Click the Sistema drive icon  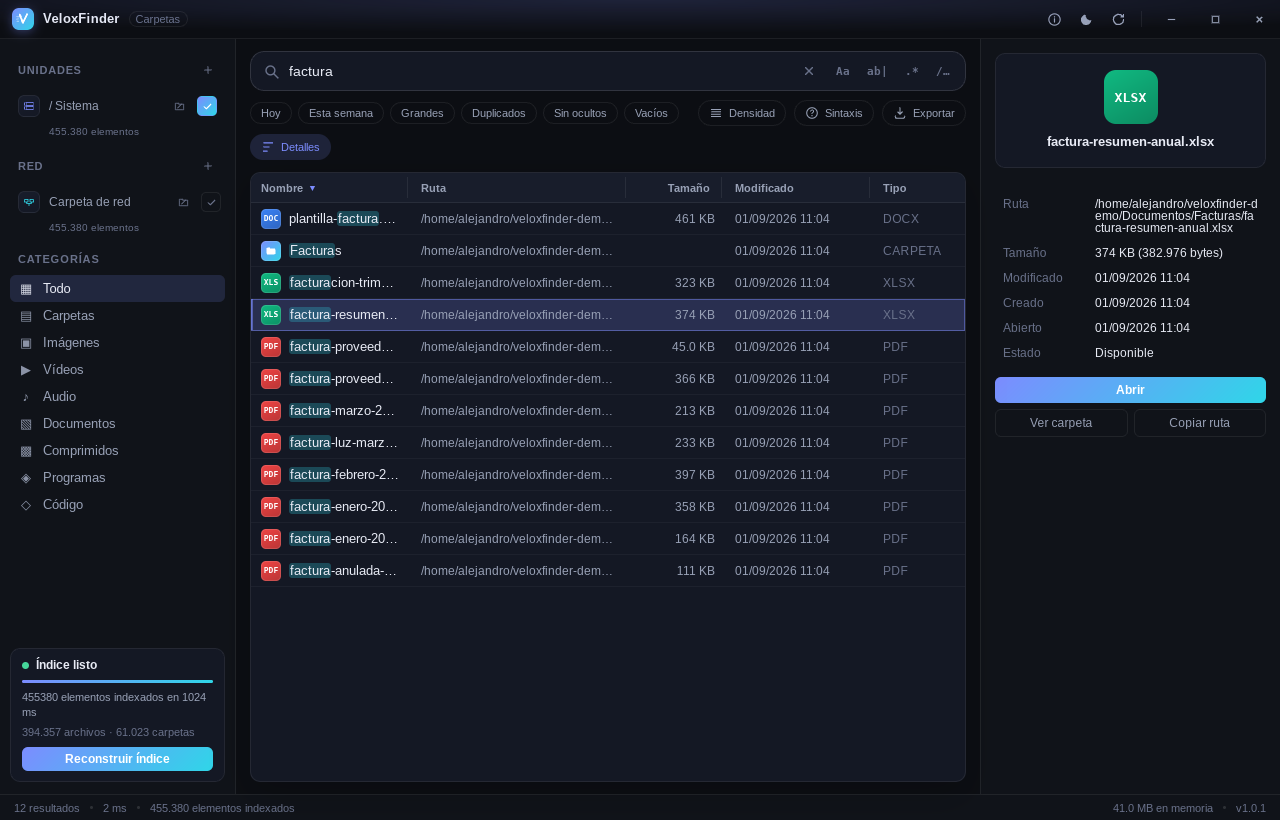pyautogui.click(x=29, y=106)
